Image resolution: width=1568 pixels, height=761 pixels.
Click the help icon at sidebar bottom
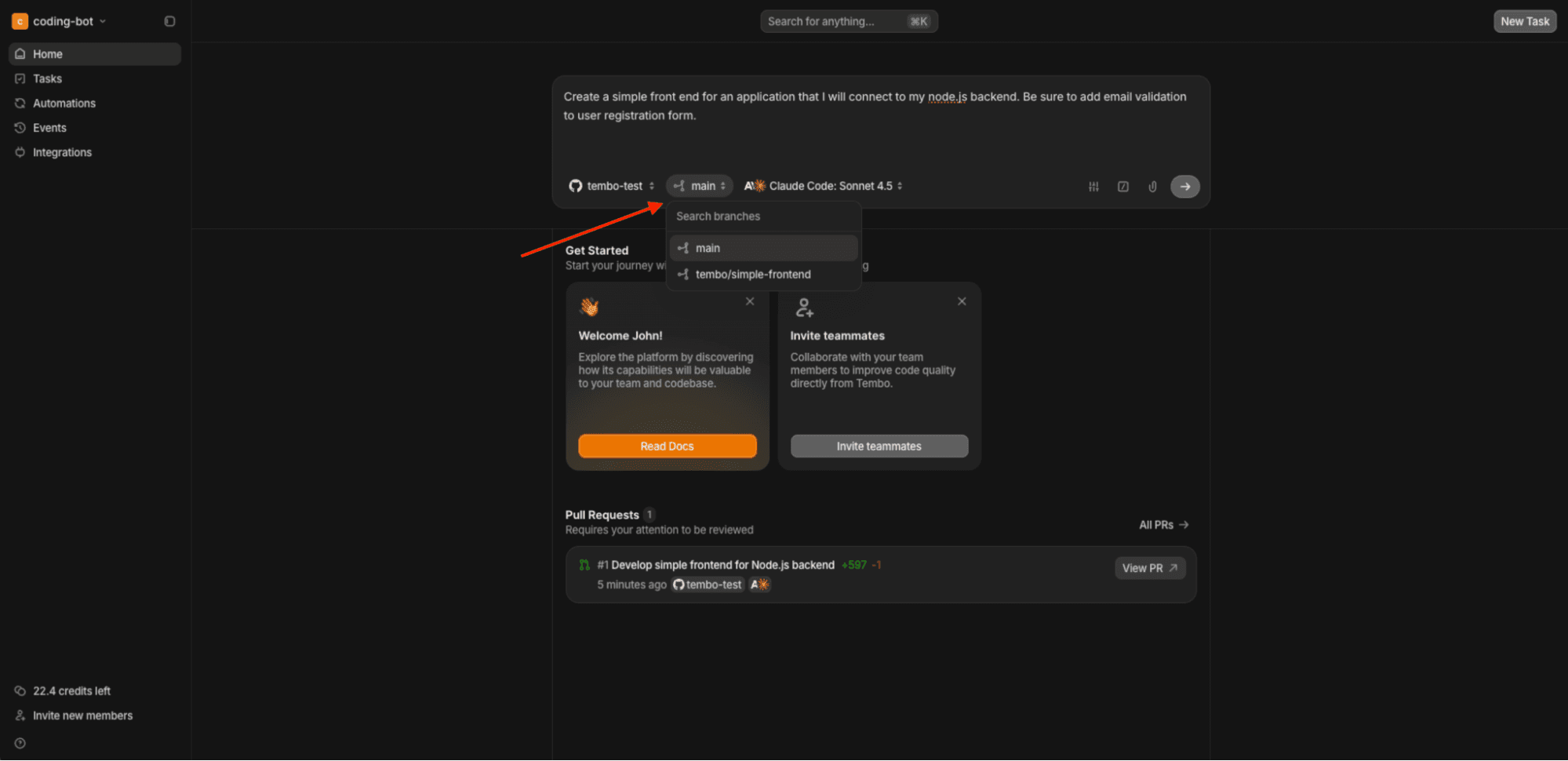(x=20, y=743)
